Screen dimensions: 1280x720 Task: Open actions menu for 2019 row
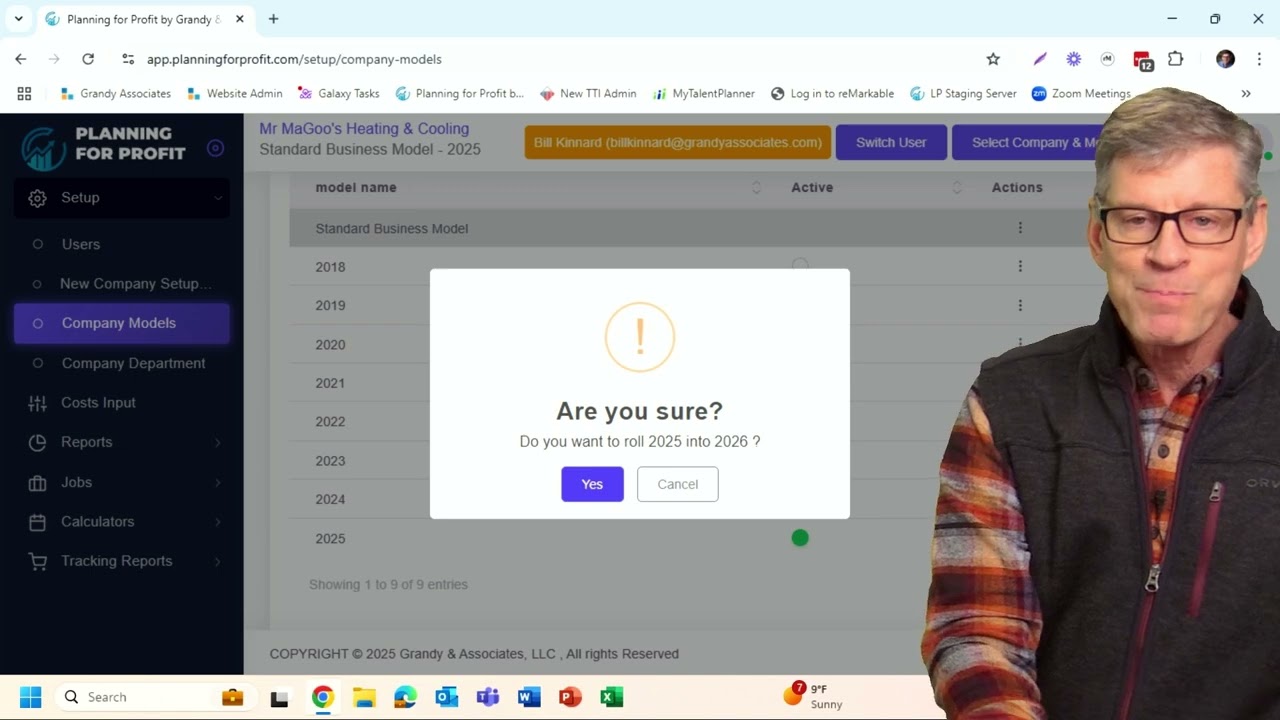(x=1020, y=305)
